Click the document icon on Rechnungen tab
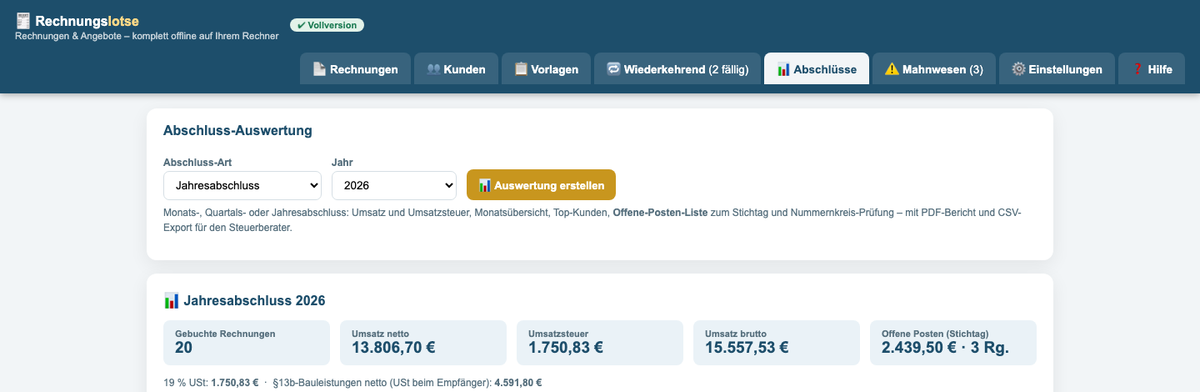The height and width of the screenshot is (392, 1200). point(319,70)
